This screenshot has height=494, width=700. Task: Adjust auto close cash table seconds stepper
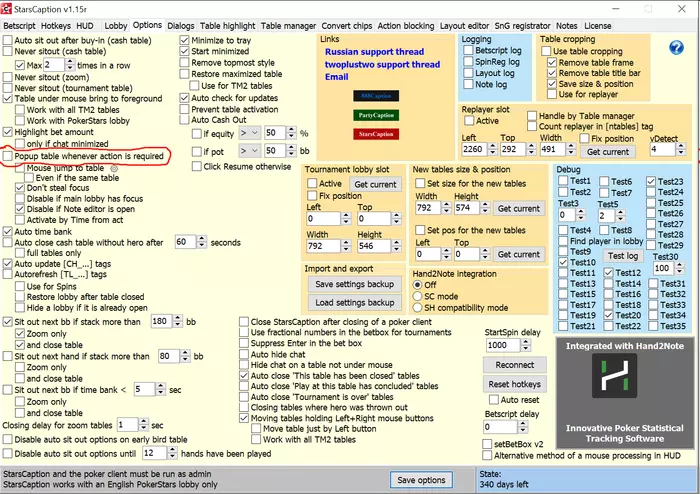[202, 242]
